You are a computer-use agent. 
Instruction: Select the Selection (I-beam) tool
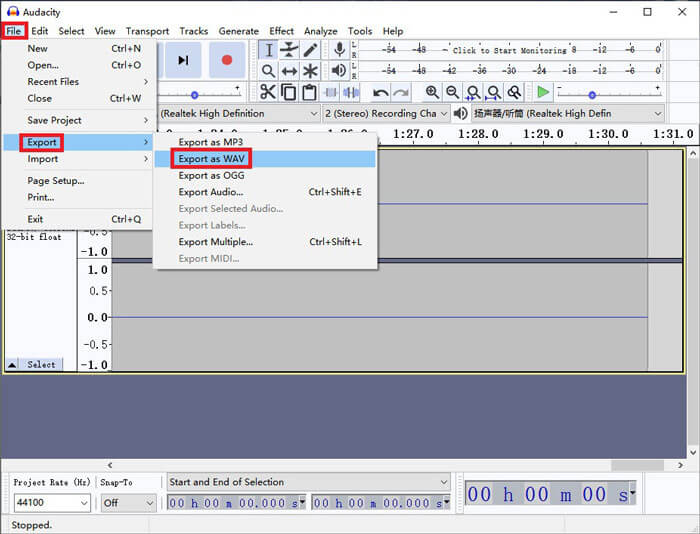[268, 50]
